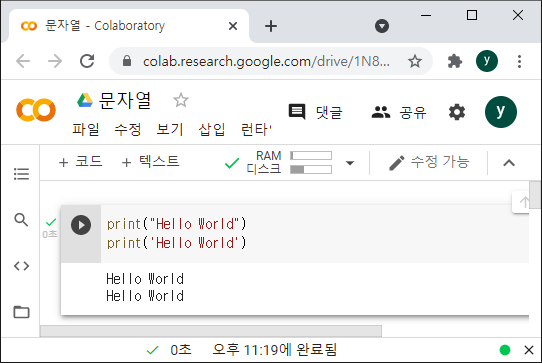Click the 디스크 usage bar
Image resolution: width=542 pixels, height=363 pixels.
coord(311,169)
